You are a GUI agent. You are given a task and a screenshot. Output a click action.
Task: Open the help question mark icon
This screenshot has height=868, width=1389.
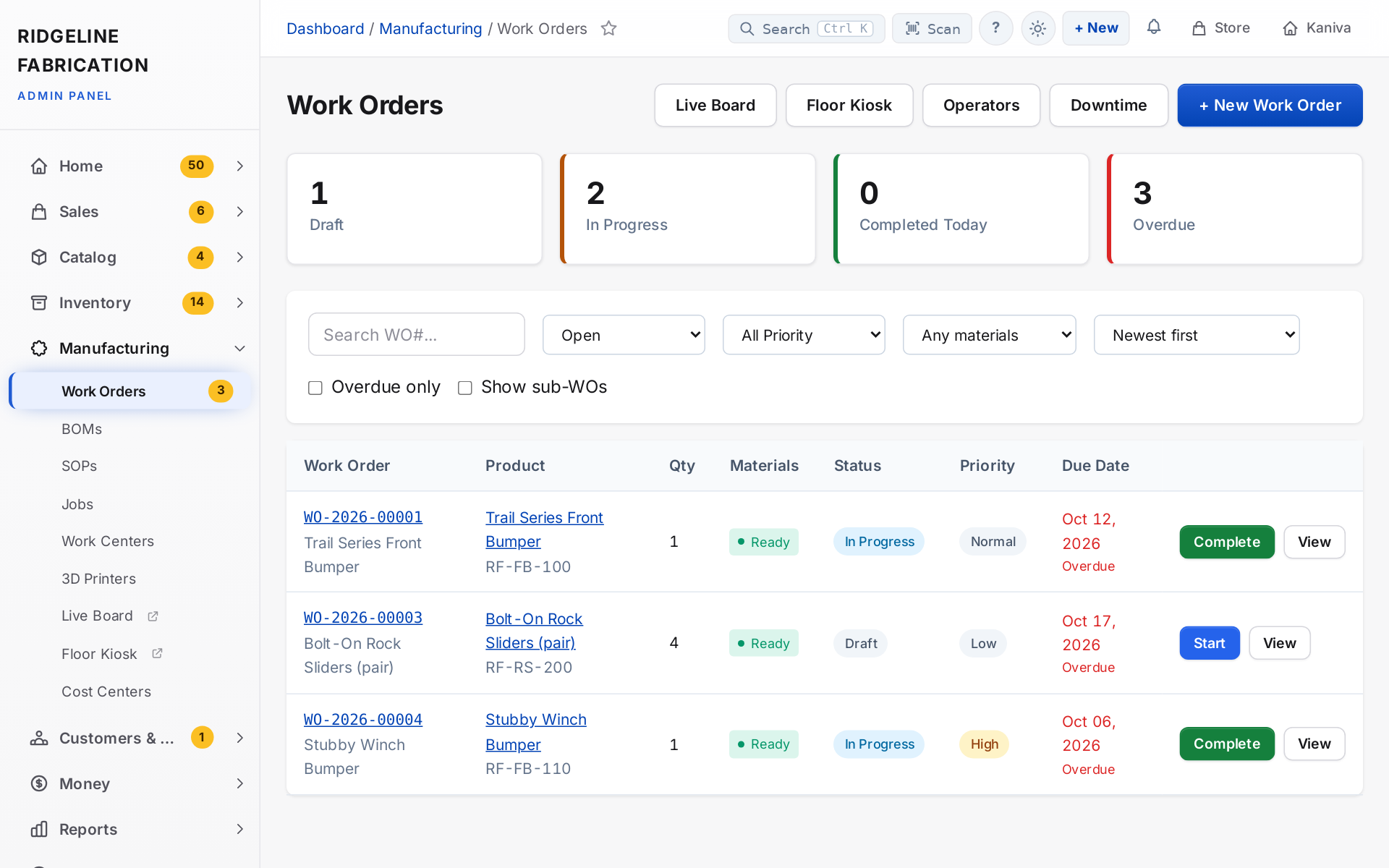(x=996, y=28)
